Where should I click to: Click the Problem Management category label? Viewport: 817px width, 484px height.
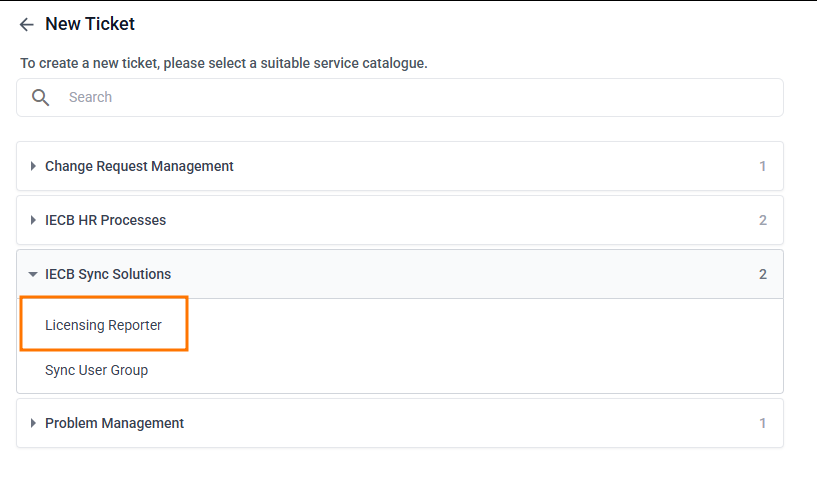[114, 423]
